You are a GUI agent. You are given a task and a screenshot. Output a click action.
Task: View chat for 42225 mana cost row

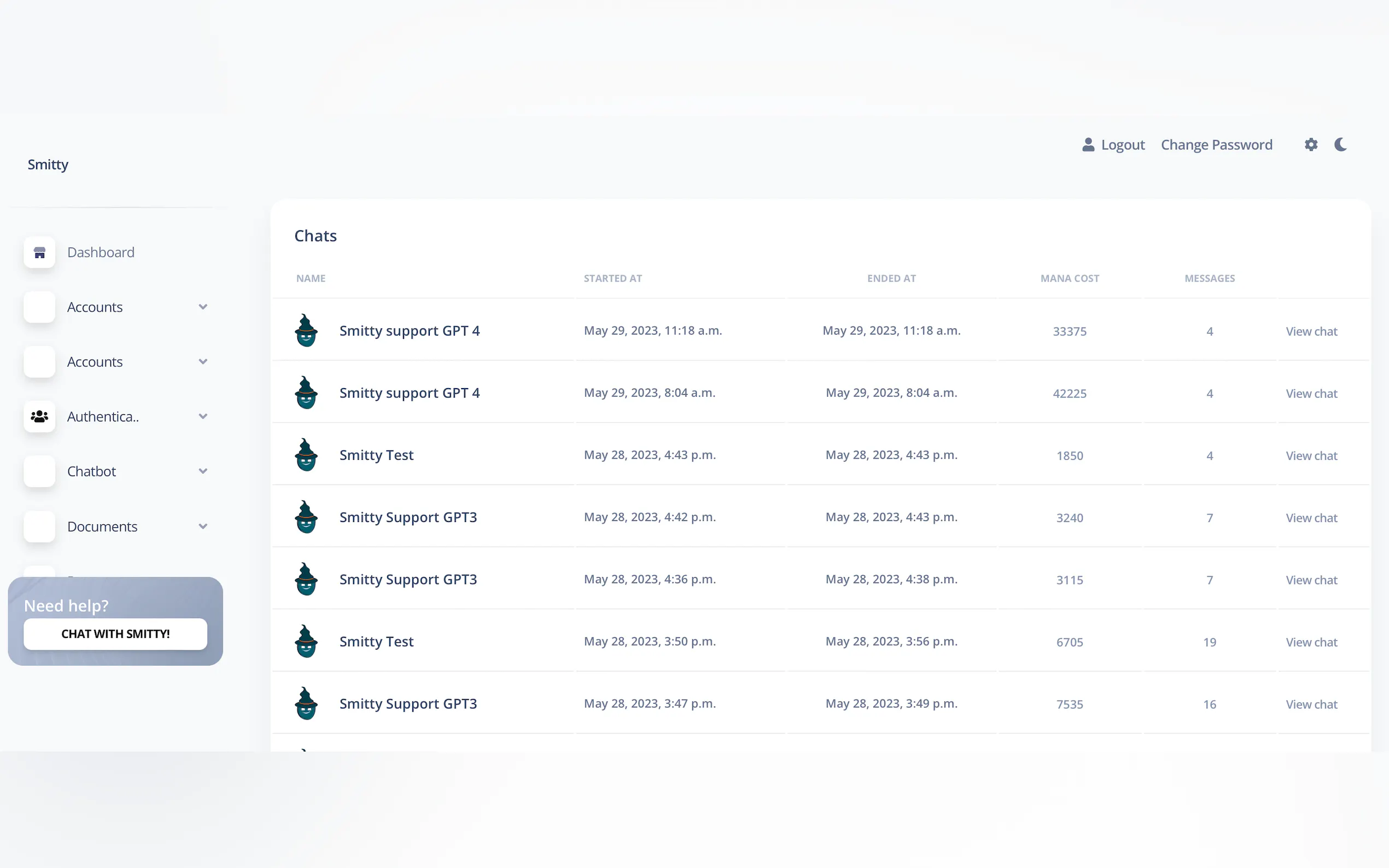click(1311, 393)
